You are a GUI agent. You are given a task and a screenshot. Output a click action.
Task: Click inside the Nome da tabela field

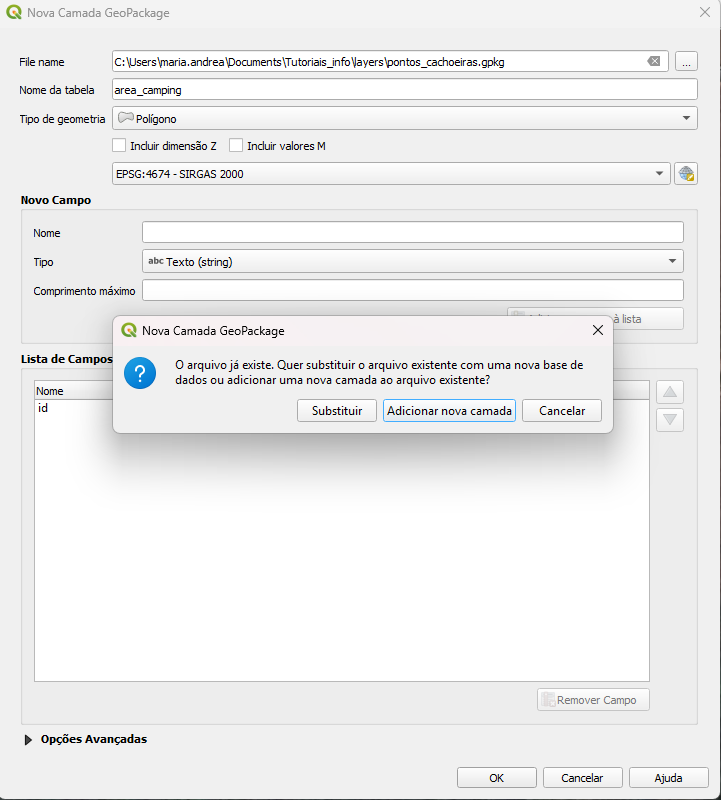404,90
